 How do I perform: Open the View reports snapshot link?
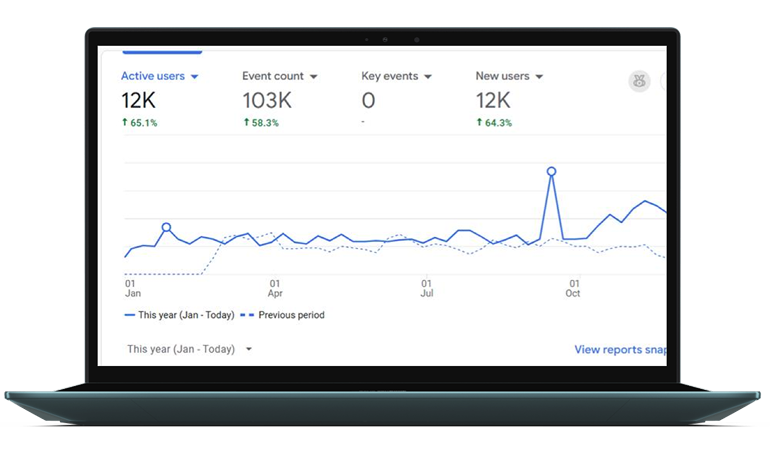click(619, 350)
